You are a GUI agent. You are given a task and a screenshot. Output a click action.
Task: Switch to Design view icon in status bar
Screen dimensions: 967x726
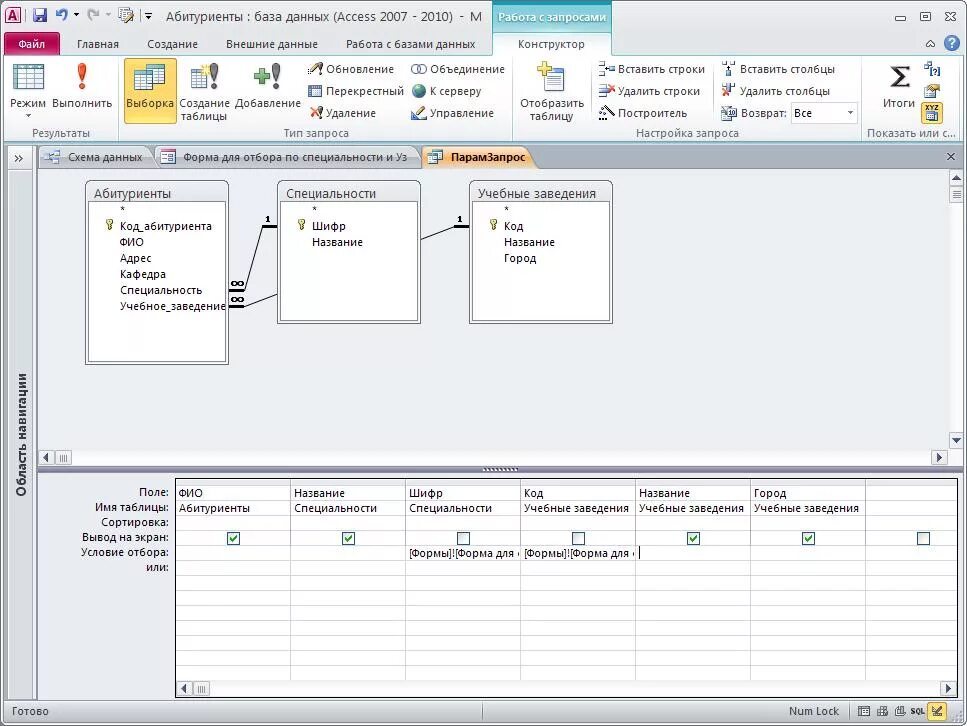(x=937, y=711)
